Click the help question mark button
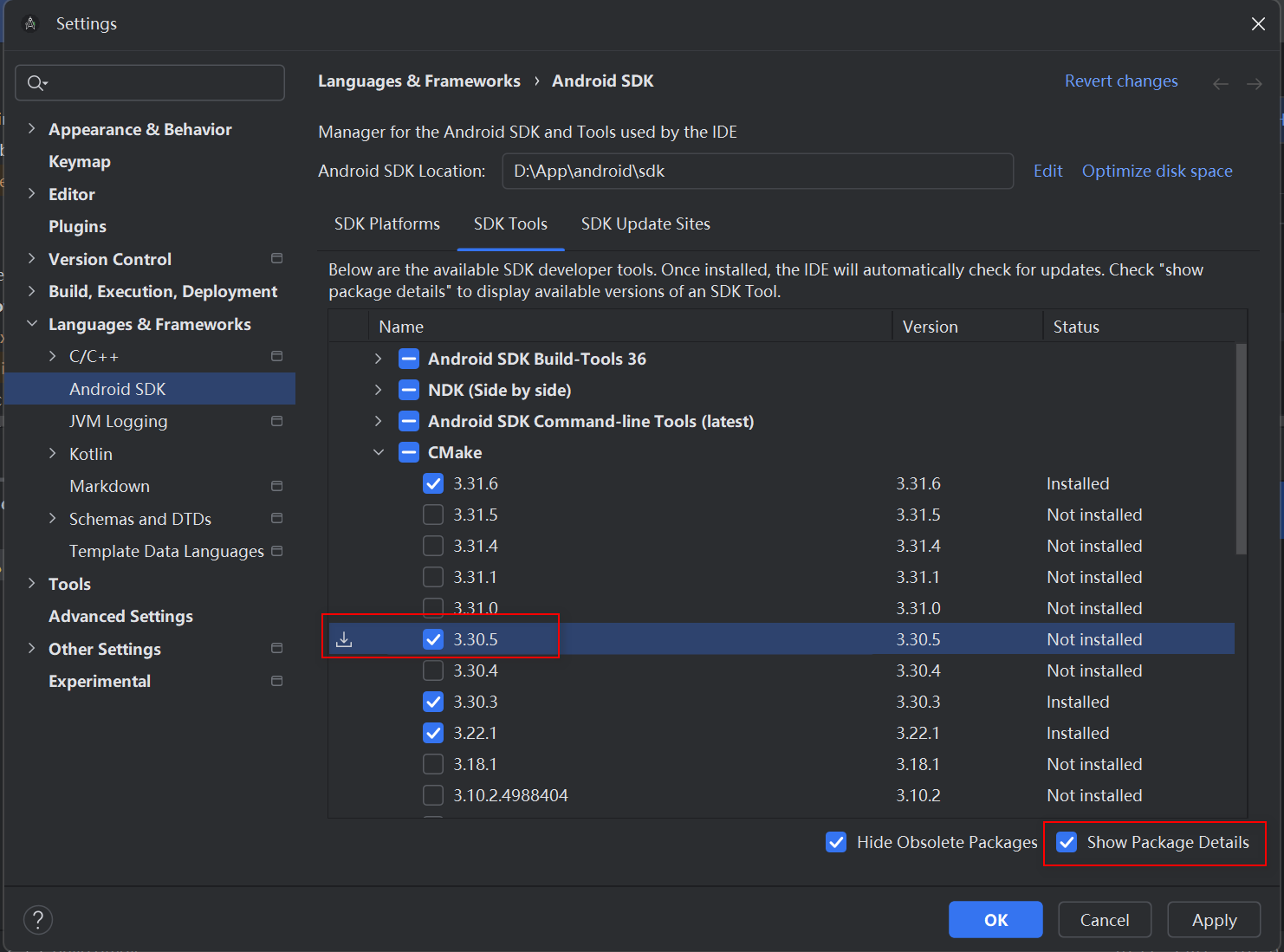Image resolution: width=1284 pixels, height=952 pixels. pyautogui.click(x=38, y=920)
